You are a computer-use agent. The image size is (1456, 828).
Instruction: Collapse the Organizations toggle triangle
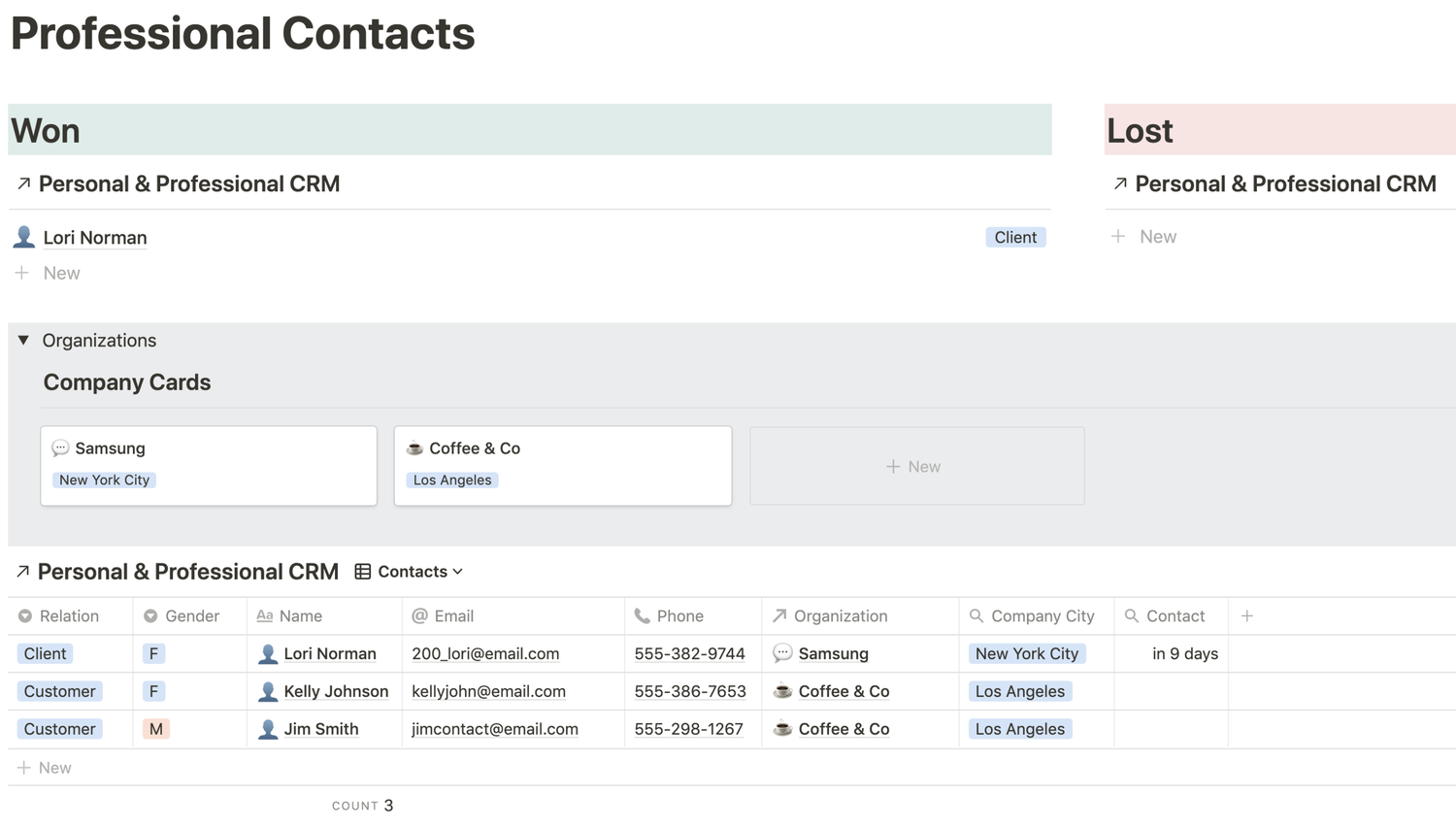click(23, 340)
